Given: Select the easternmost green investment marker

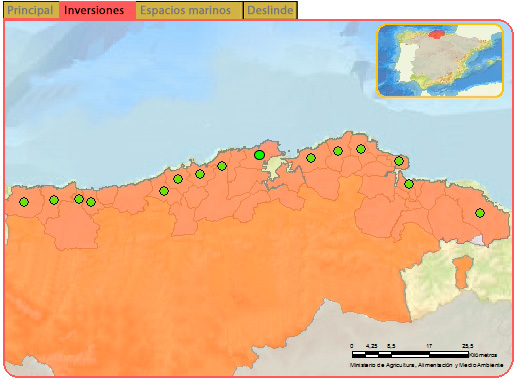Looking at the screenshot, I should [480, 213].
